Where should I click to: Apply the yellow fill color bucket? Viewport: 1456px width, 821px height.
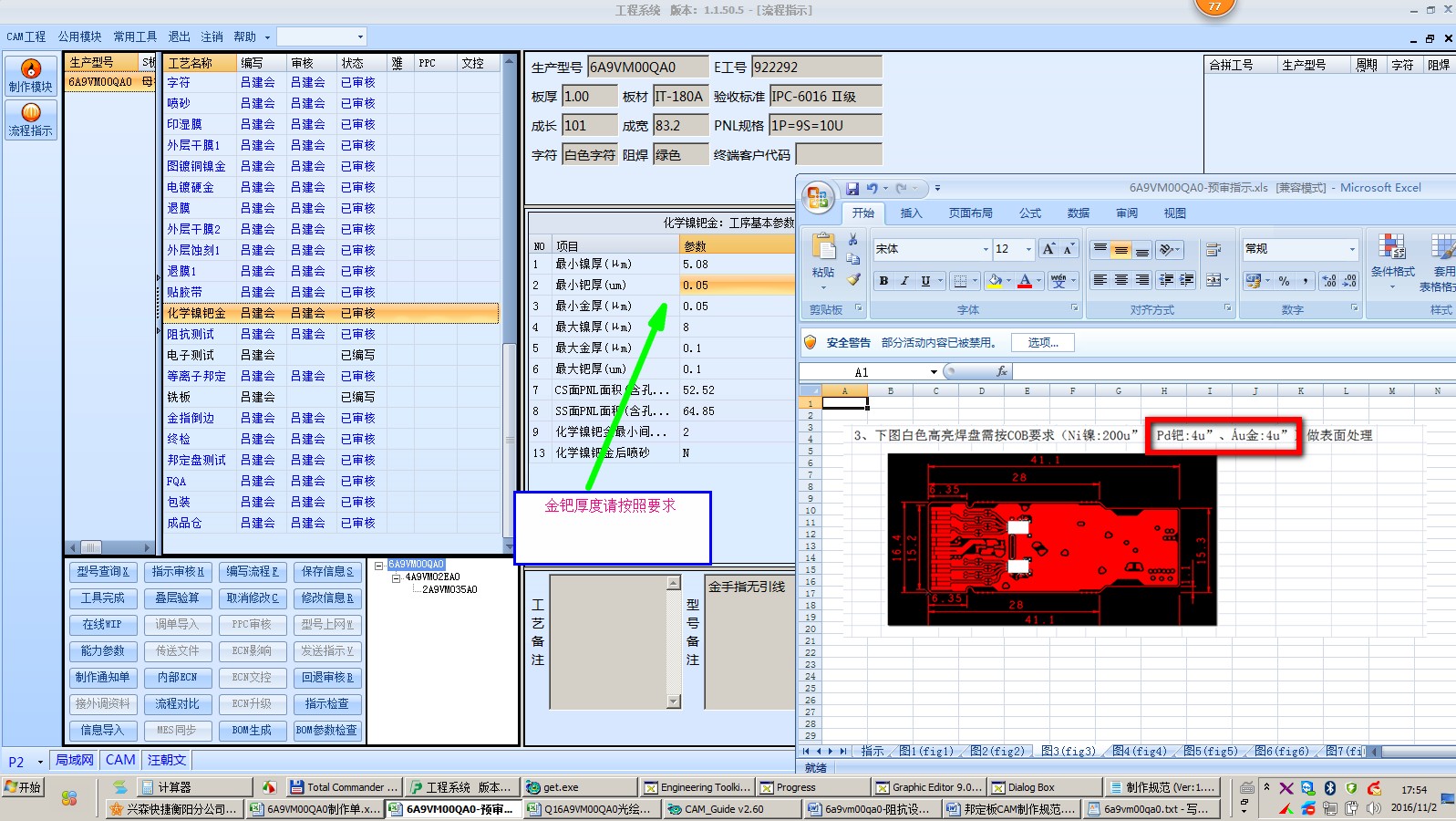(995, 281)
